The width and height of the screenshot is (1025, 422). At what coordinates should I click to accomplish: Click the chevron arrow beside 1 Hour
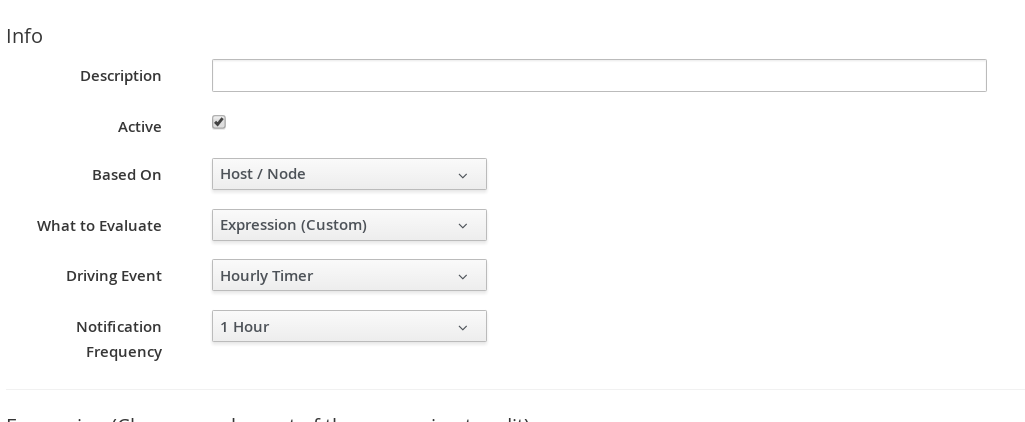pos(463,328)
